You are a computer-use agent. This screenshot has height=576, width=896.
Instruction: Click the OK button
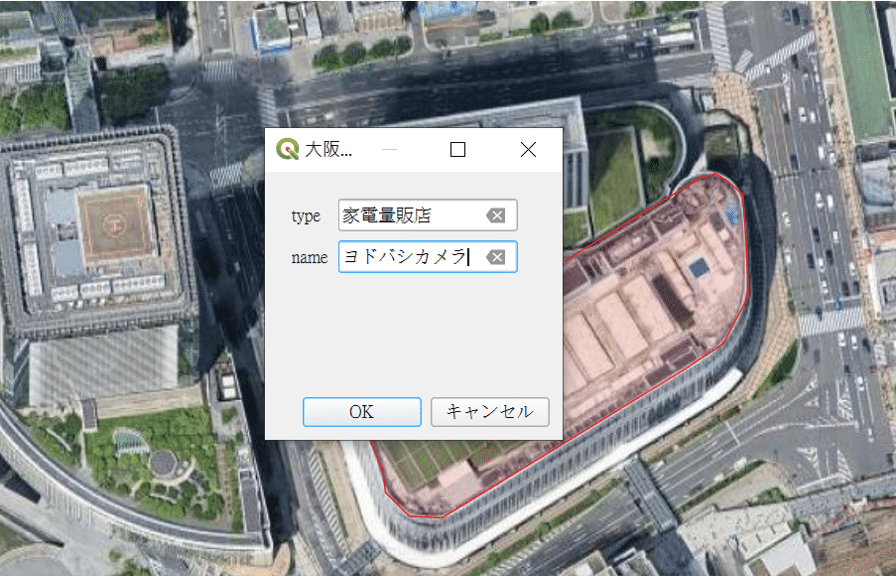click(x=362, y=412)
